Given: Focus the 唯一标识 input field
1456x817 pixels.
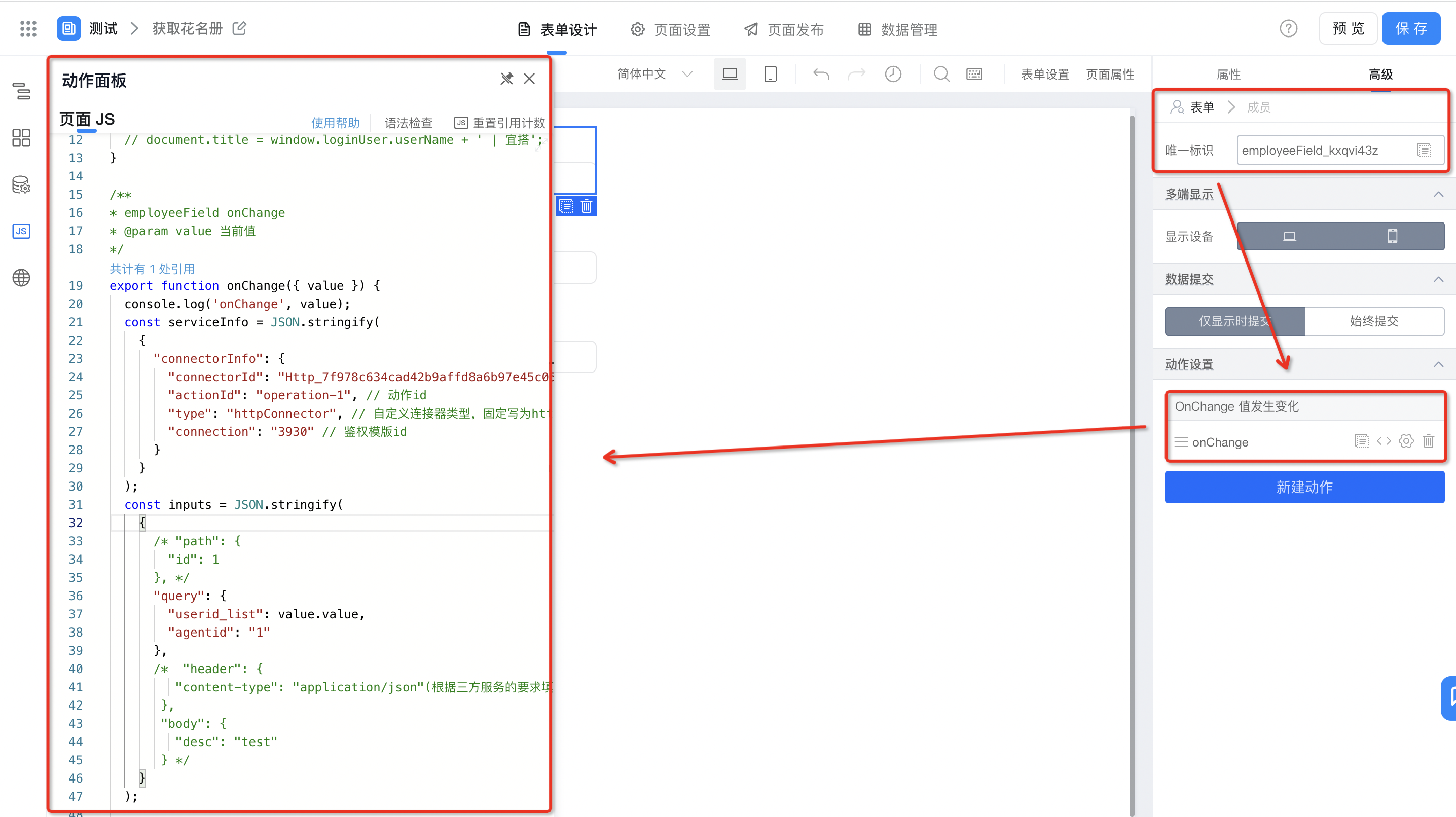Looking at the screenshot, I should [1341, 151].
